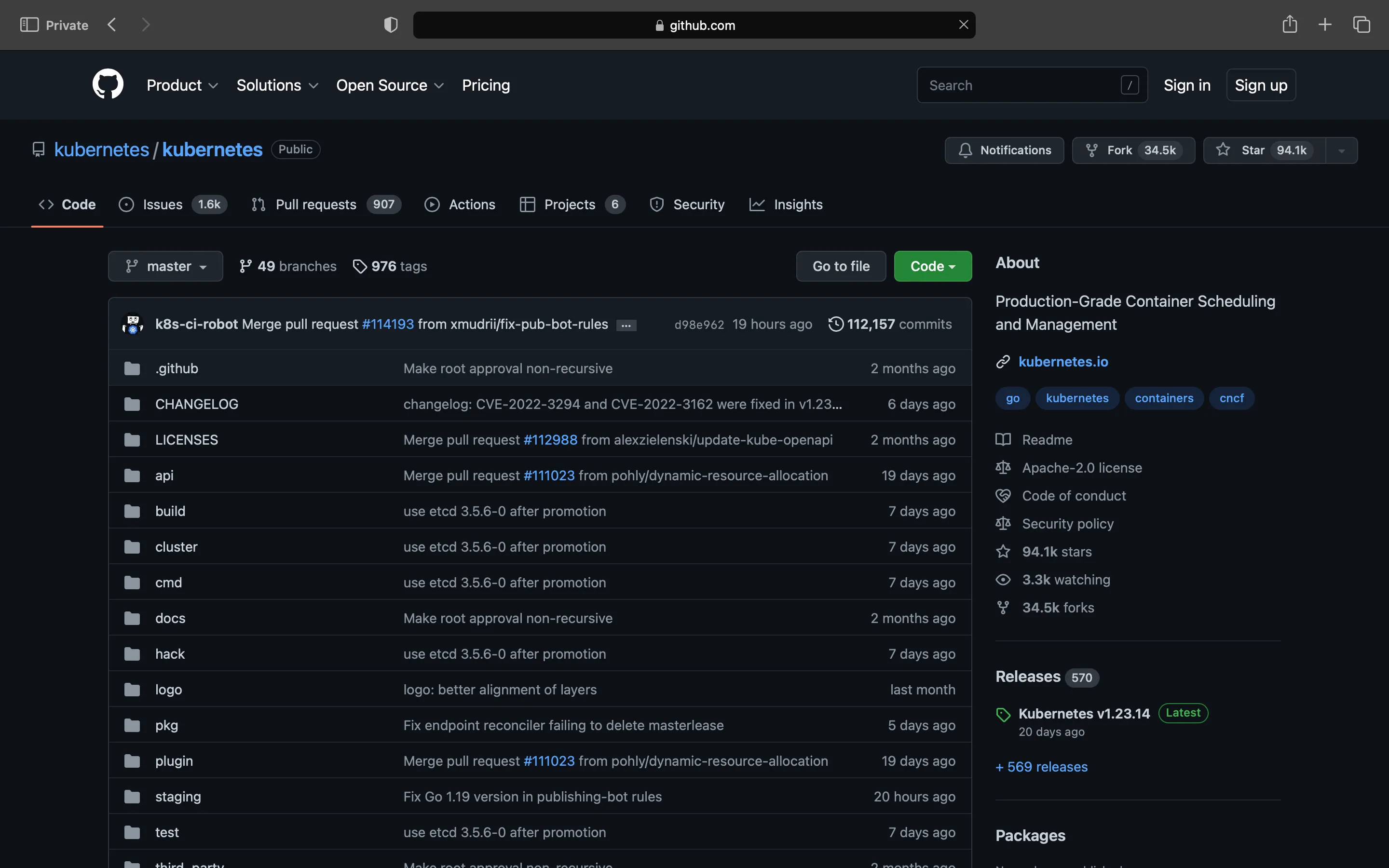Open the Security tab
This screenshot has height=868, width=1389.
(x=687, y=204)
